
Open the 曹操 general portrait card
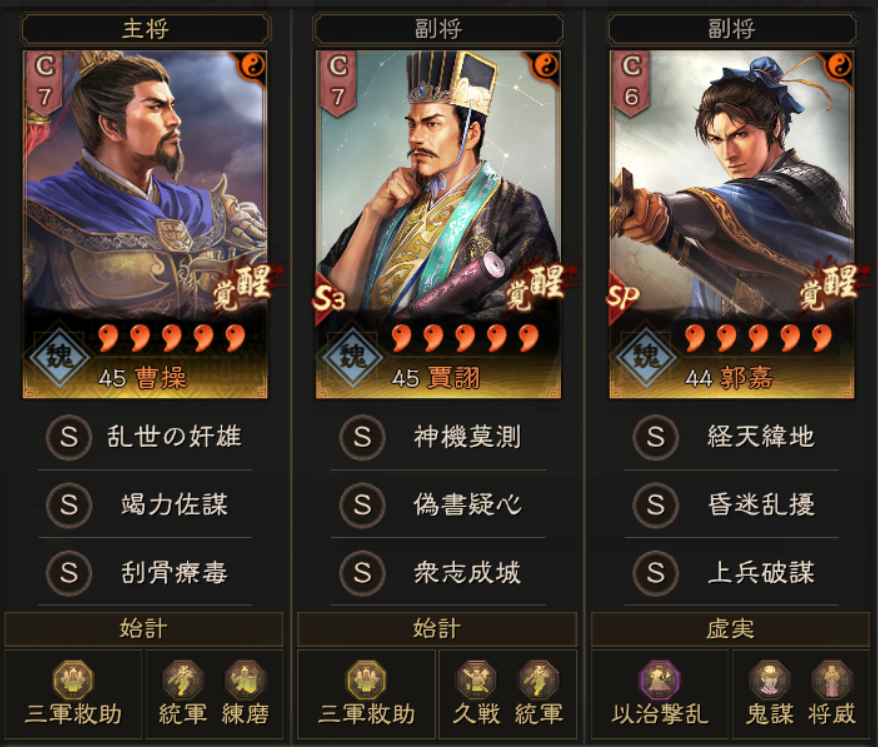[x=145, y=225]
